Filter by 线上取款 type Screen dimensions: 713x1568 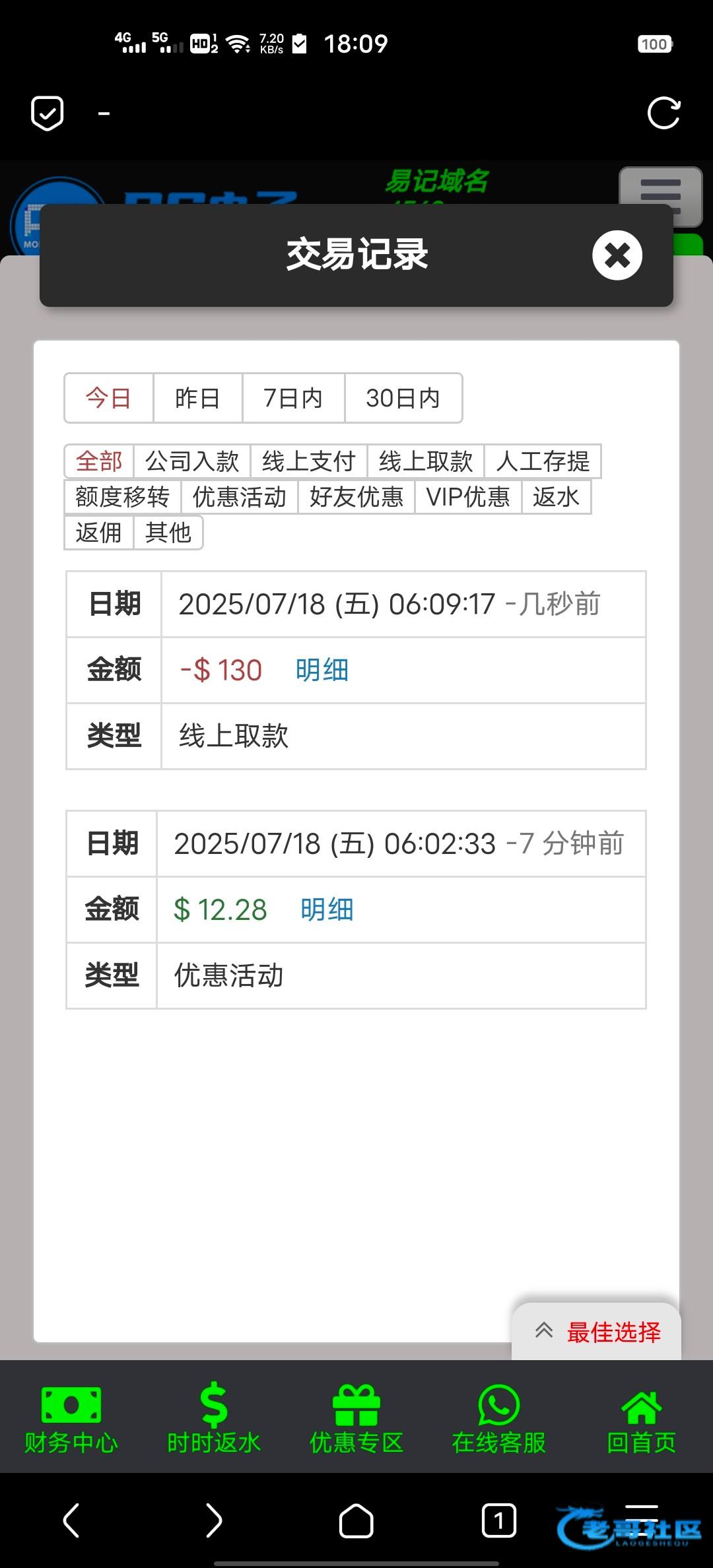point(426,461)
